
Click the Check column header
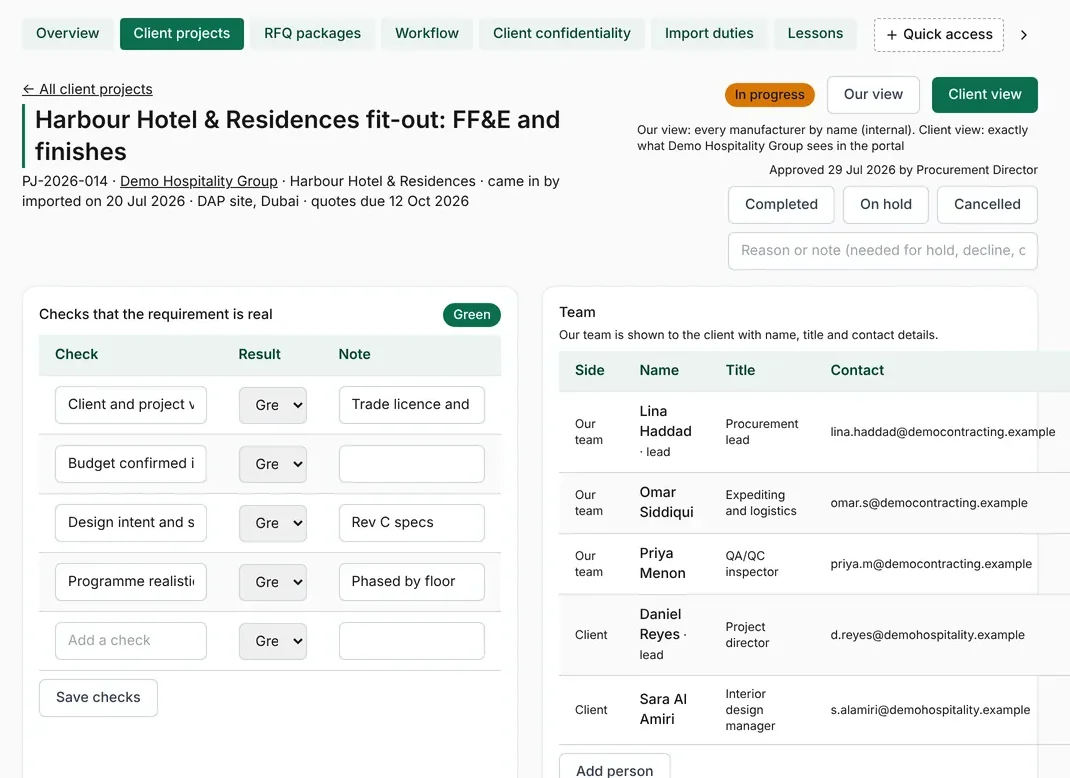click(x=76, y=354)
